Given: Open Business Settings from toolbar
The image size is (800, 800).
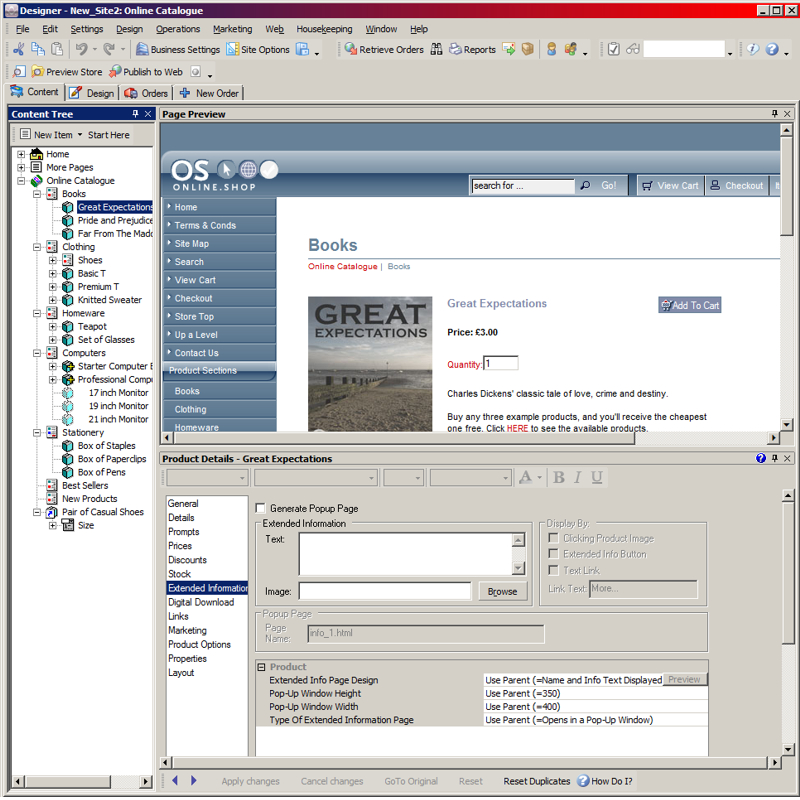Looking at the screenshot, I should (x=178, y=49).
